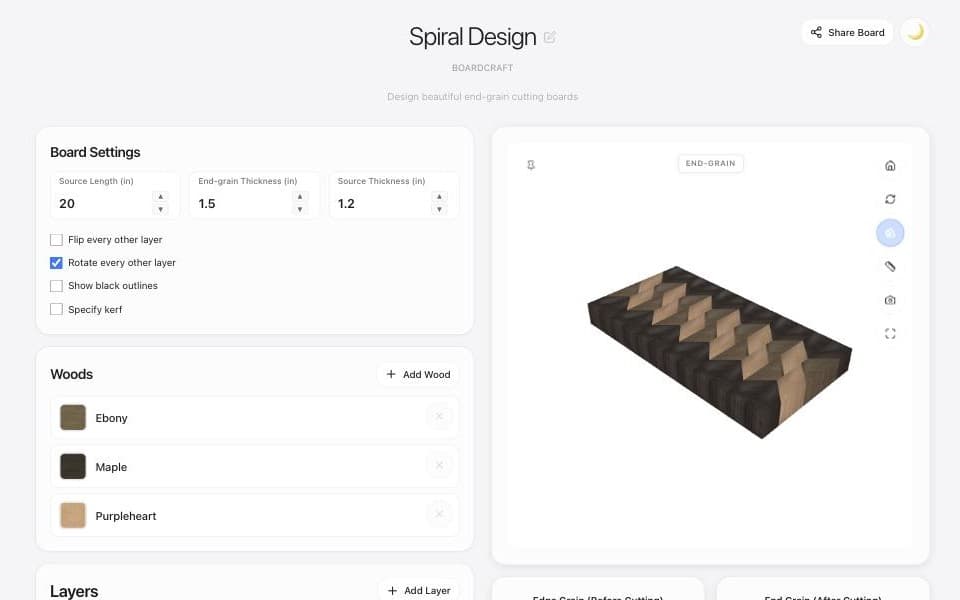Open the Purpleheart color swatch
The image size is (960, 600).
[73, 516]
